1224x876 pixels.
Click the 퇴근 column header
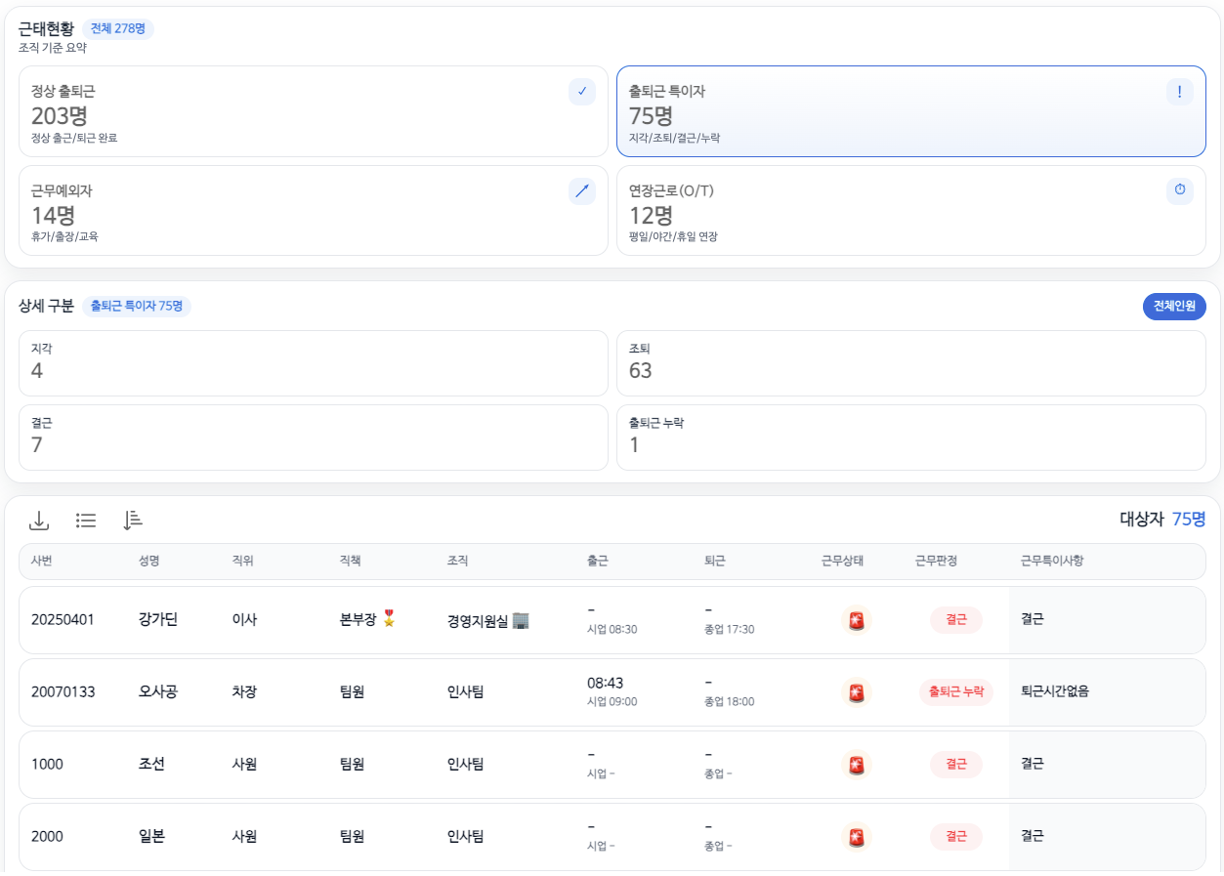pyautogui.click(x=715, y=561)
